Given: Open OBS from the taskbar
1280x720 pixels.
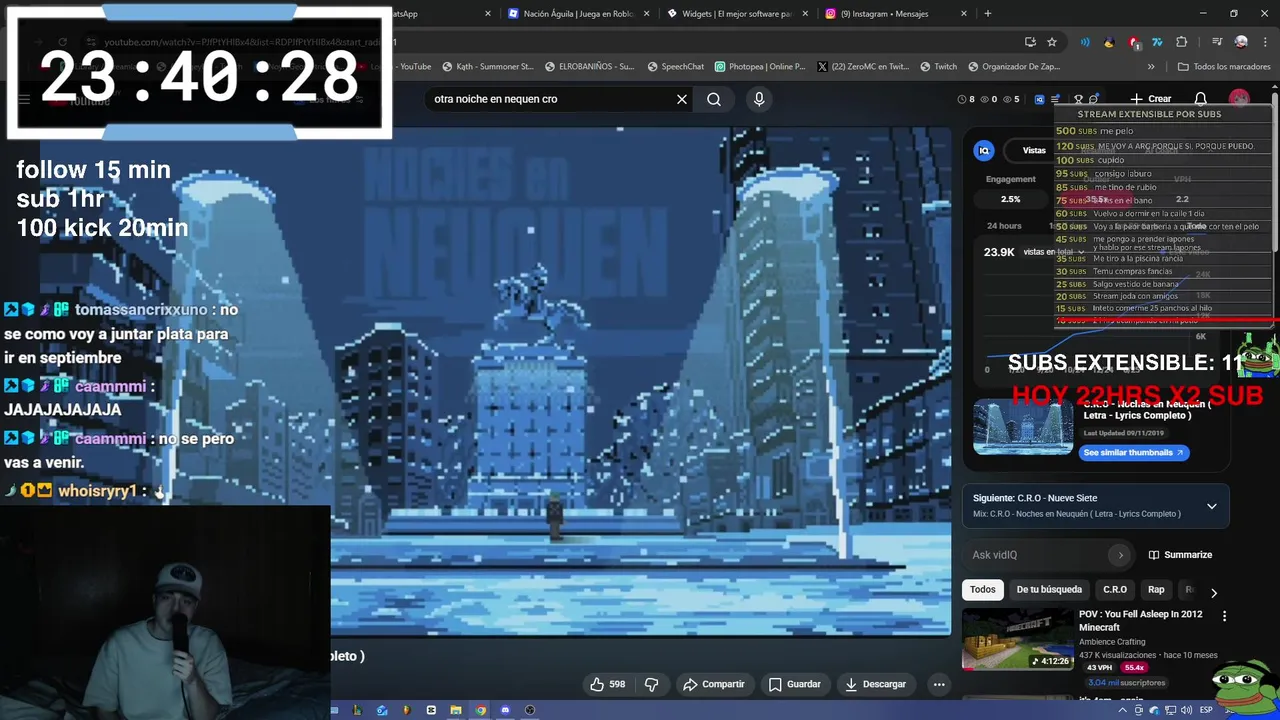Looking at the screenshot, I should (530, 710).
